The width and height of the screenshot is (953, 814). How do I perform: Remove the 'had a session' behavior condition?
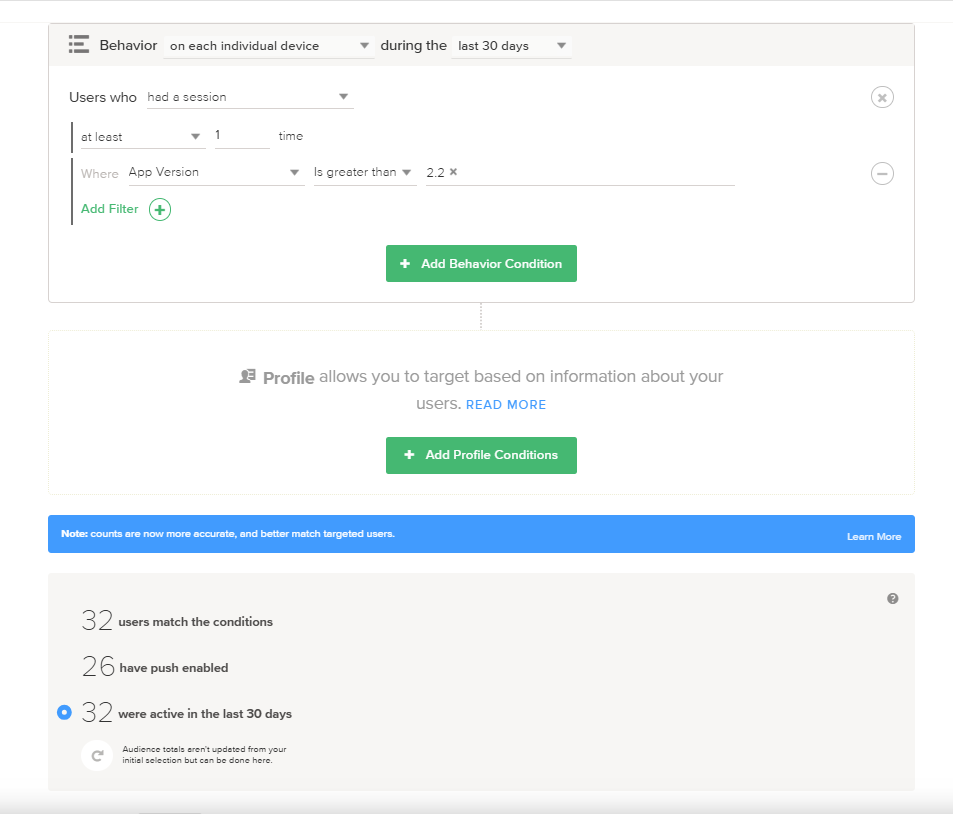(x=881, y=97)
